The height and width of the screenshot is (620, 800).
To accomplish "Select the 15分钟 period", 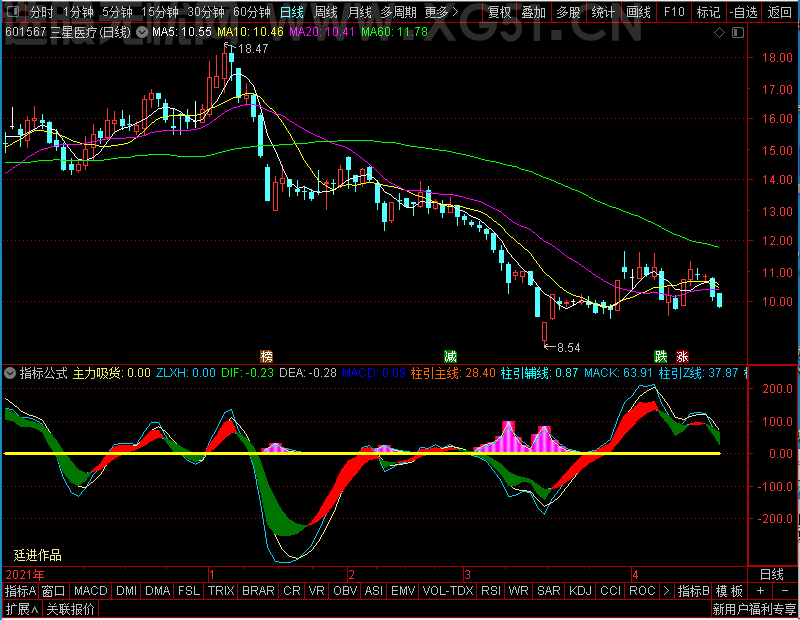I will point(160,12).
